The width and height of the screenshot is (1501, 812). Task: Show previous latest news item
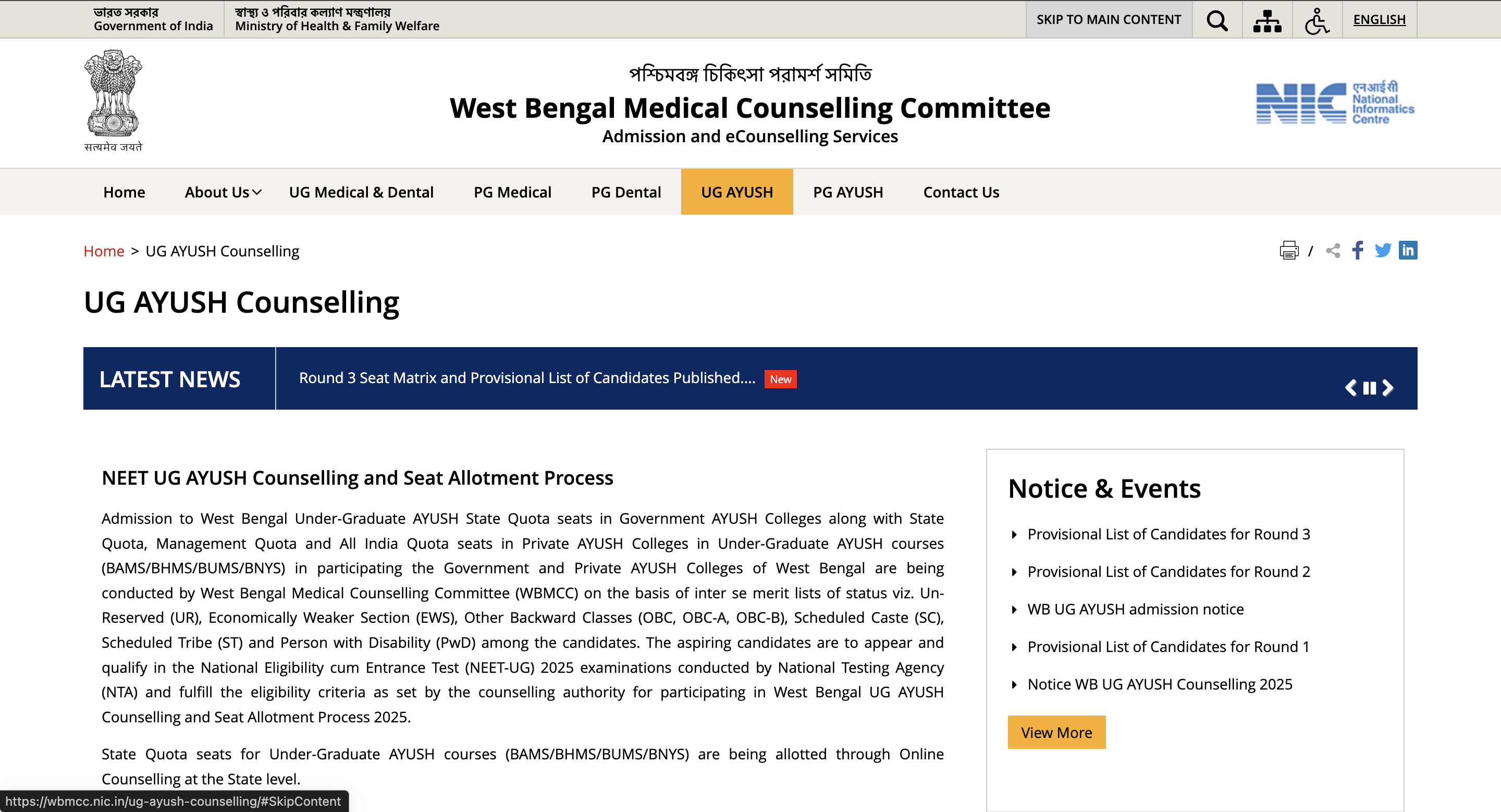[1351, 388]
